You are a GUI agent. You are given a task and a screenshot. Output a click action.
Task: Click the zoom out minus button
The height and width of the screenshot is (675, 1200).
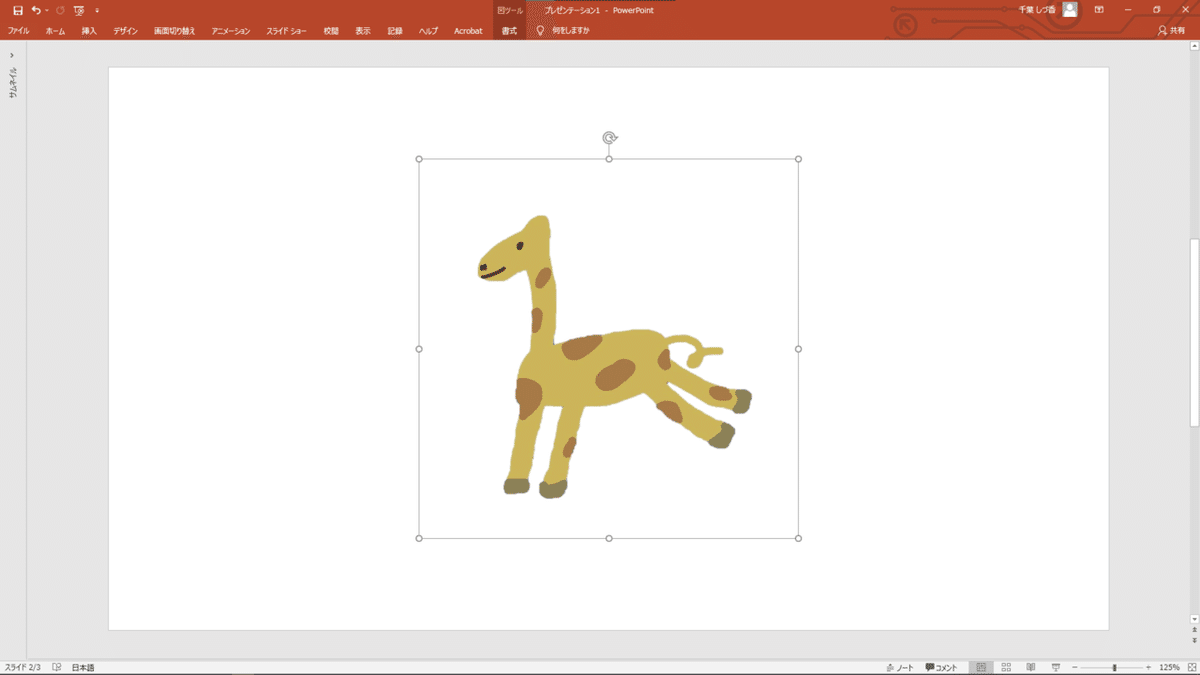coord(1074,667)
